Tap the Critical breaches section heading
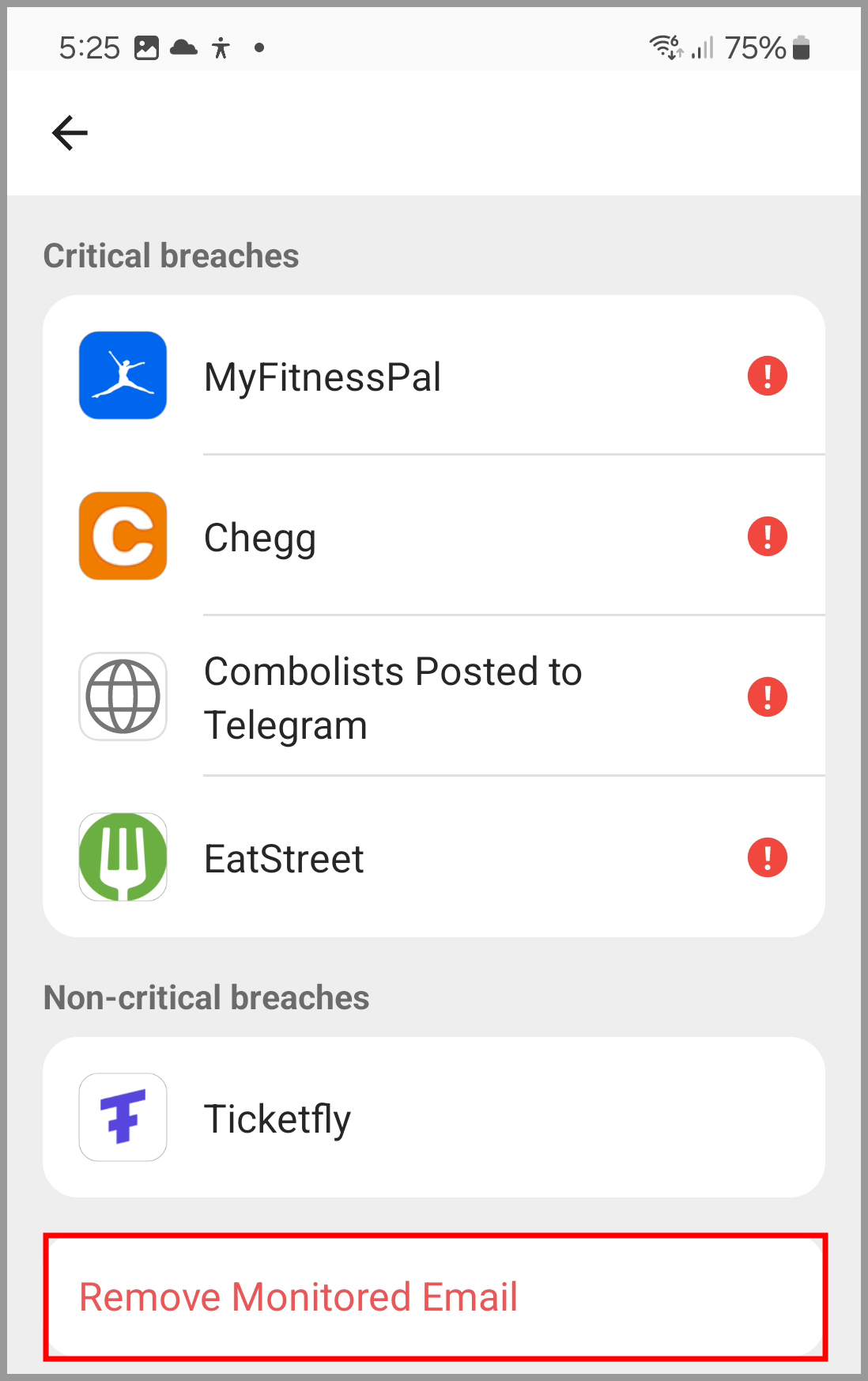Screen dimensions: 868x1381 click(x=171, y=255)
